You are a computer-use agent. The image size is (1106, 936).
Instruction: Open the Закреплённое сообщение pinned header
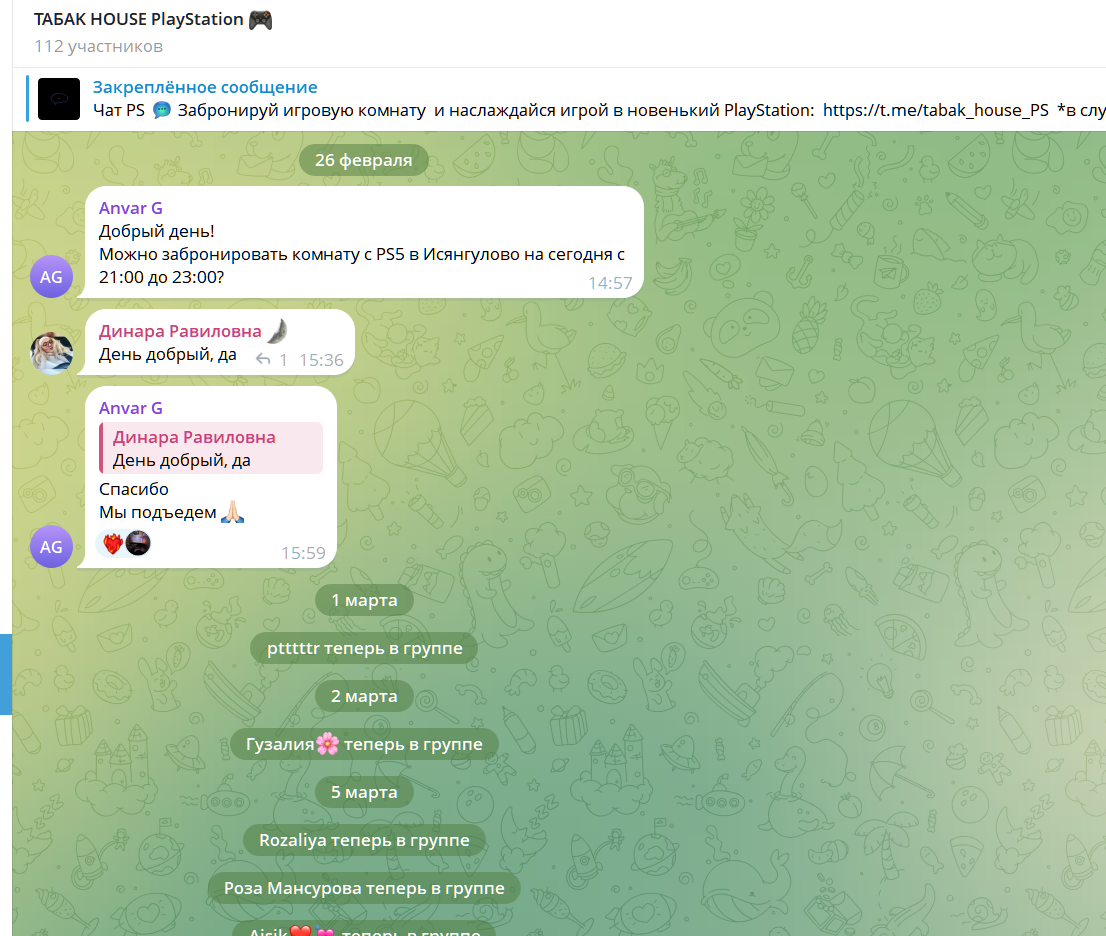click(x=205, y=87)
